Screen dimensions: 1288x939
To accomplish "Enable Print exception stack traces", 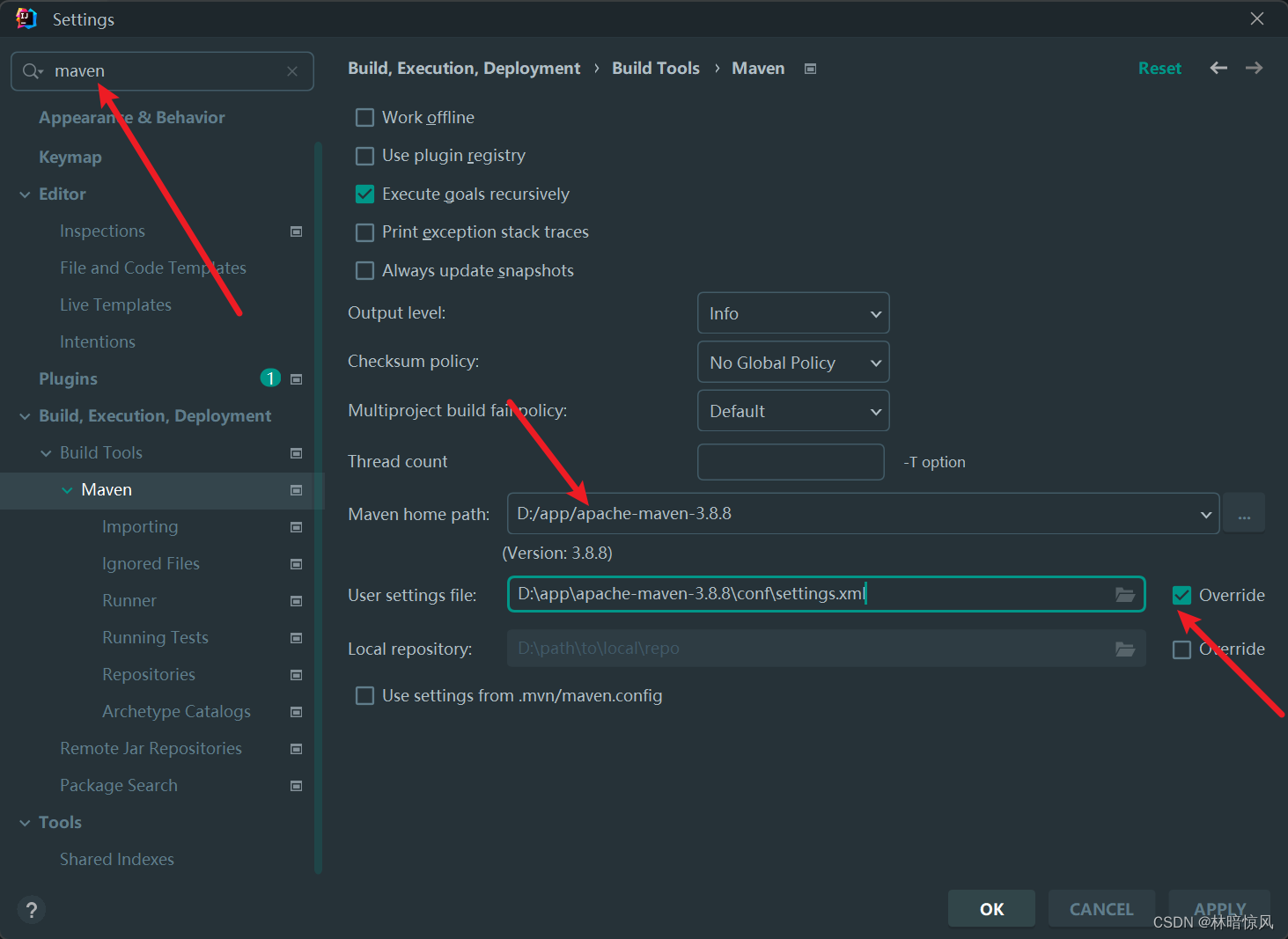I will (x=364, y=232).
